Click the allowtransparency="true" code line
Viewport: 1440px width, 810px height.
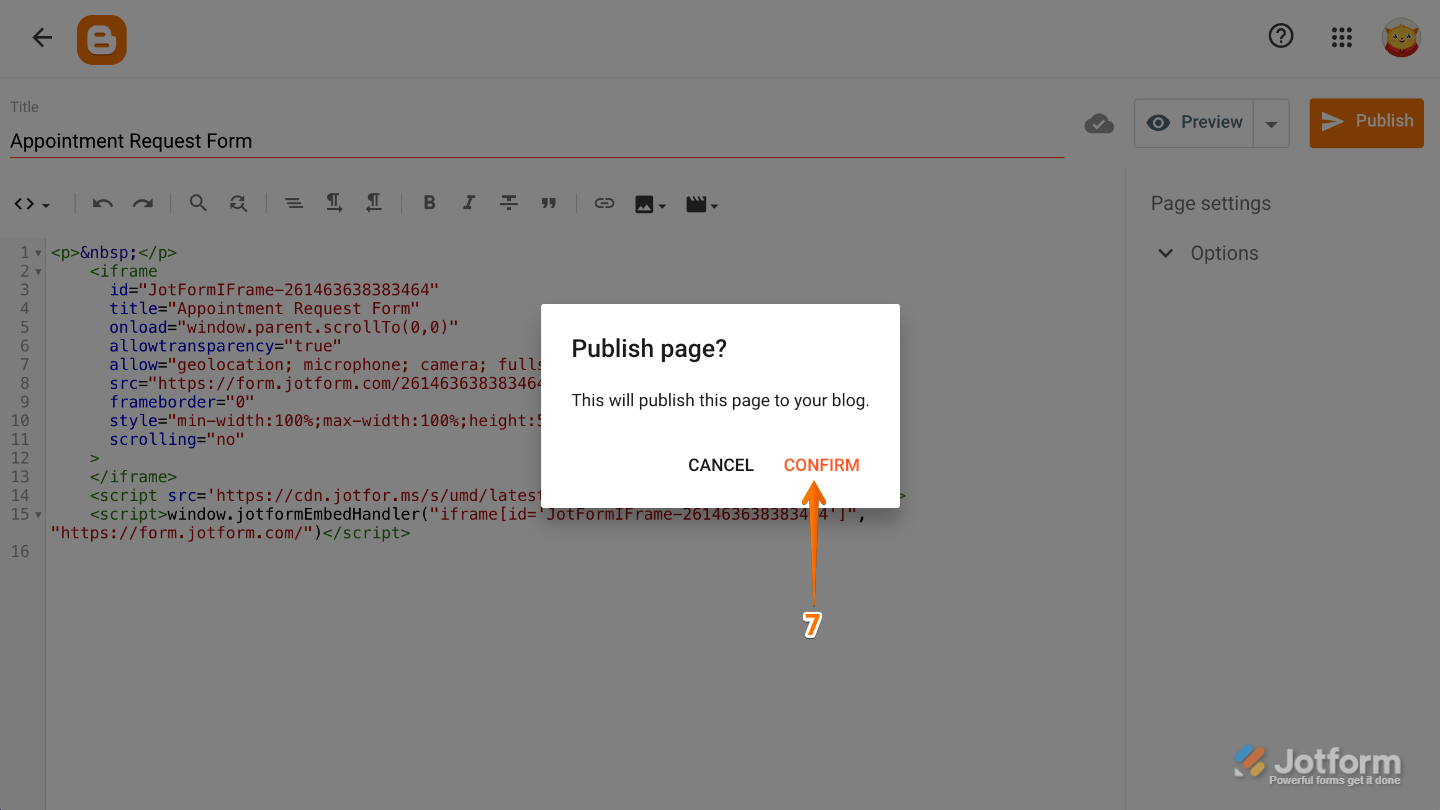click(x=226, y=346)
